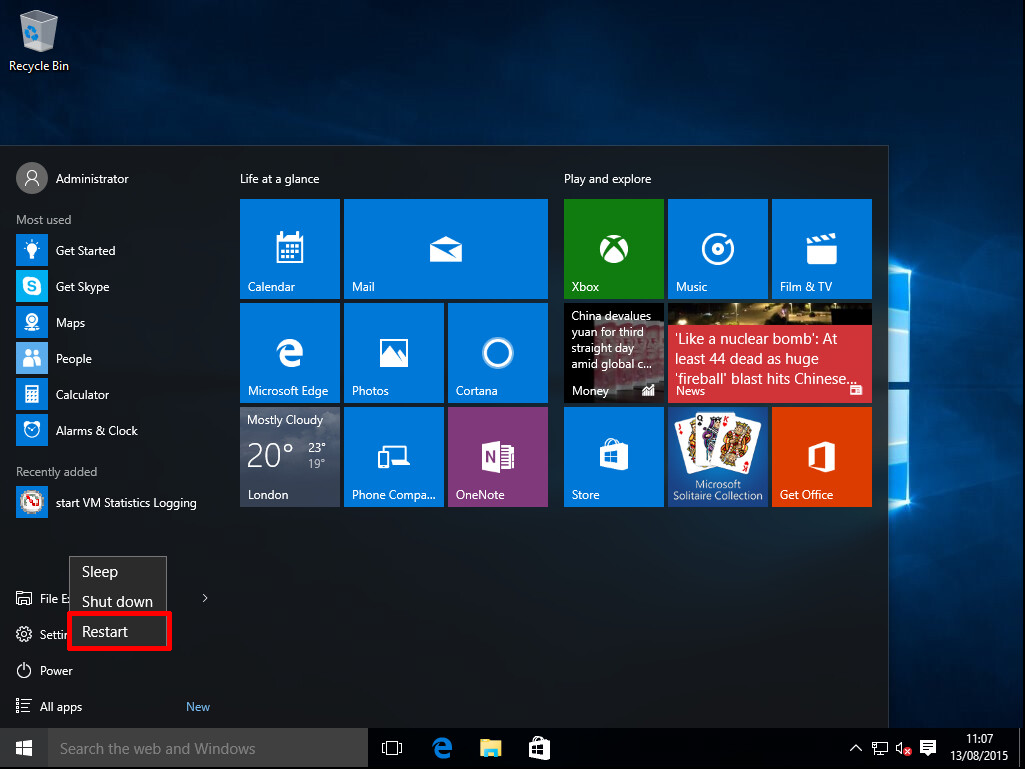
Task: Open the taskbar clock showing 11:07
Action: 979,748
